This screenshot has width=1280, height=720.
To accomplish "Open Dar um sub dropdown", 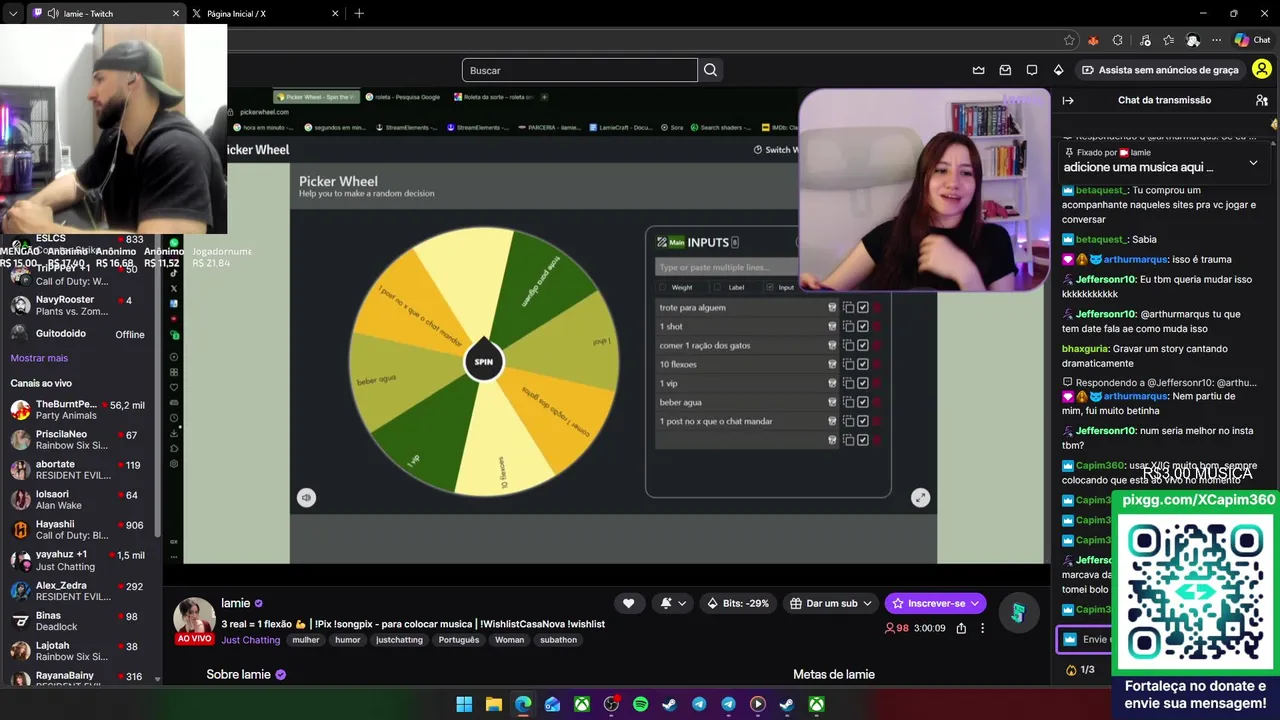I will [831, 603].
